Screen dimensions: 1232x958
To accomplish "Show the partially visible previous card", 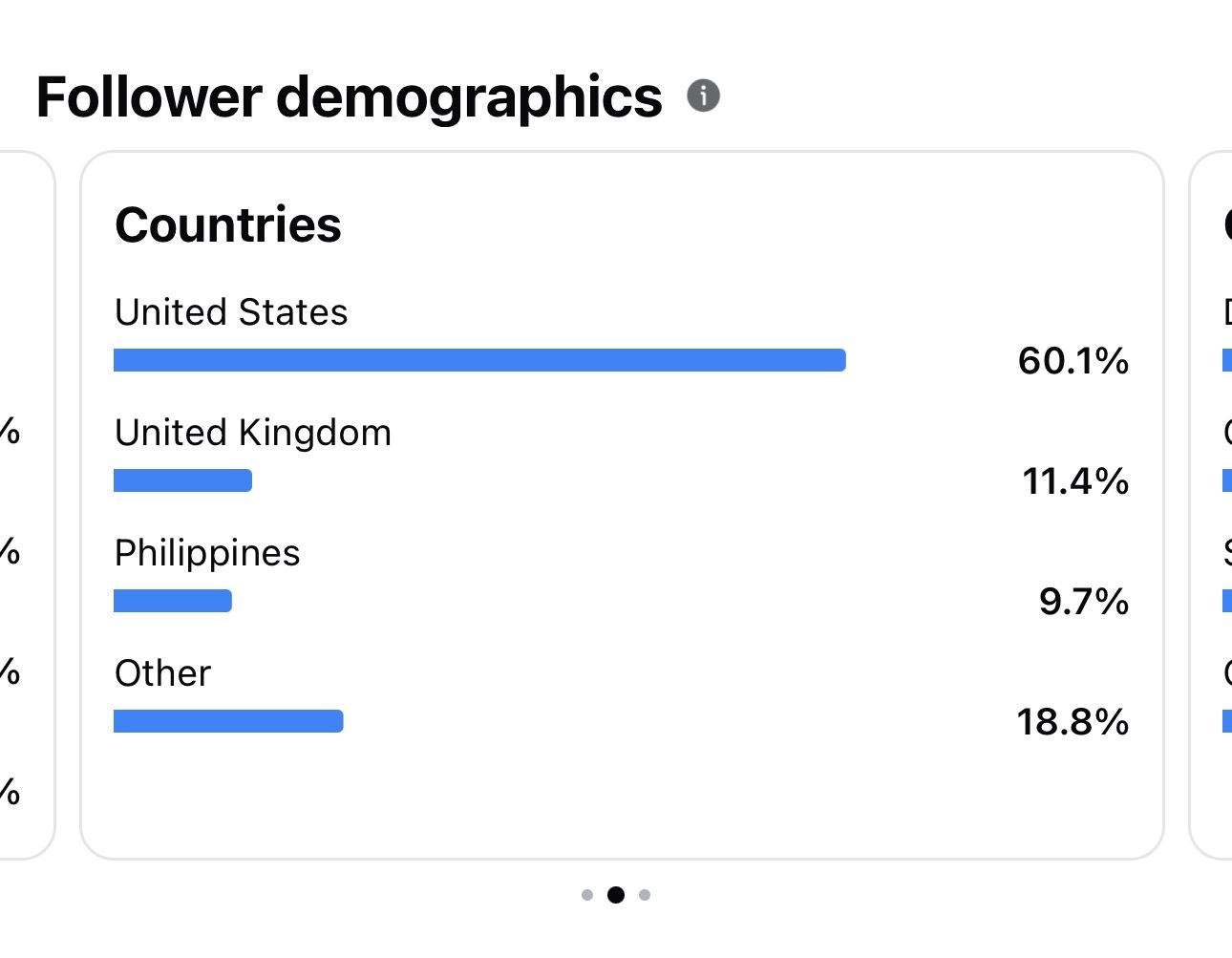I will [x=27, y=505].
